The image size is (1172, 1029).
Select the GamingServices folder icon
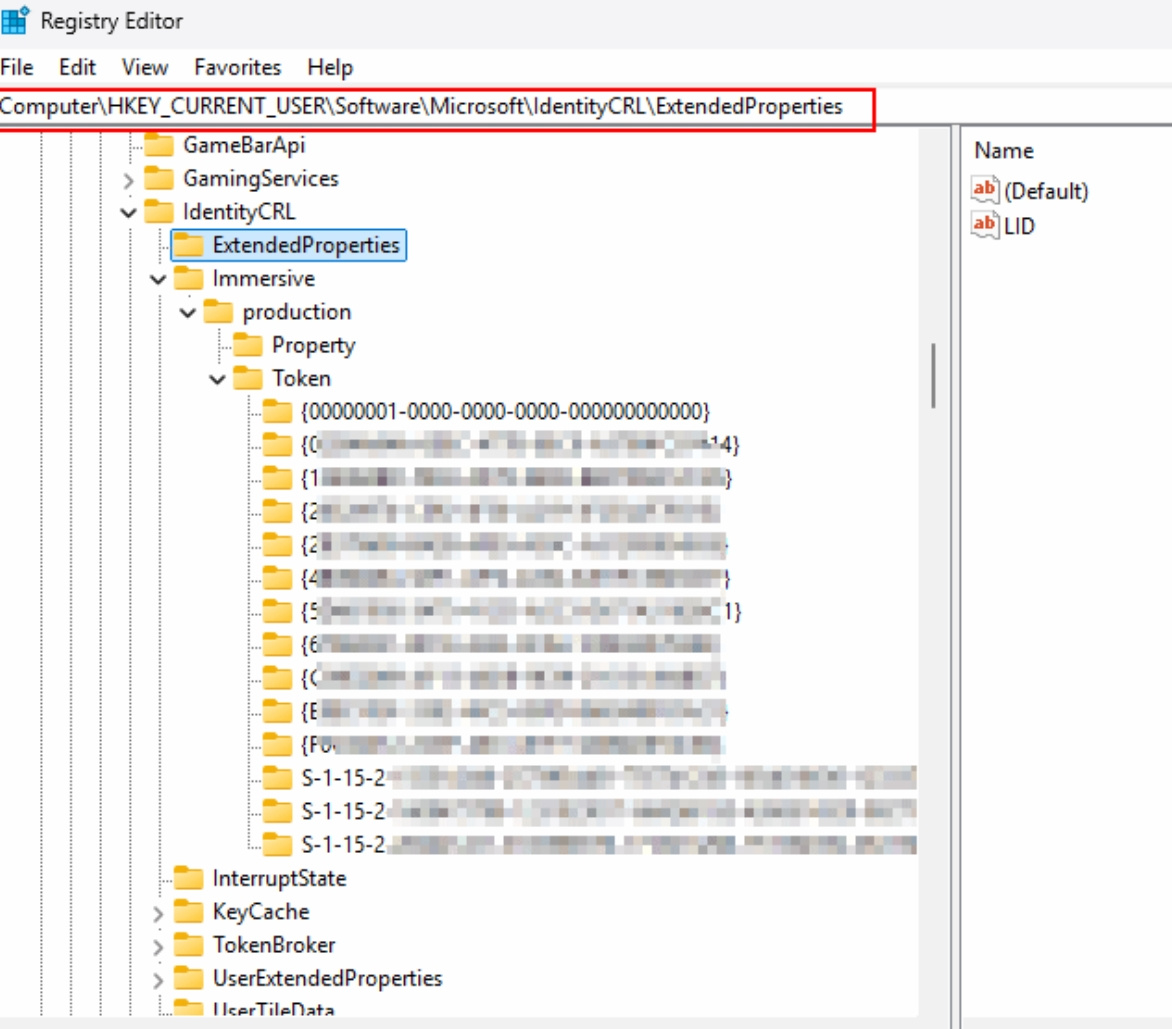click(158, 179)
